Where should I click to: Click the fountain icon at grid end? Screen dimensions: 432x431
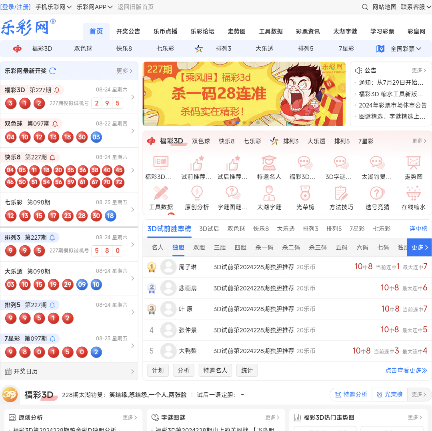413,193
